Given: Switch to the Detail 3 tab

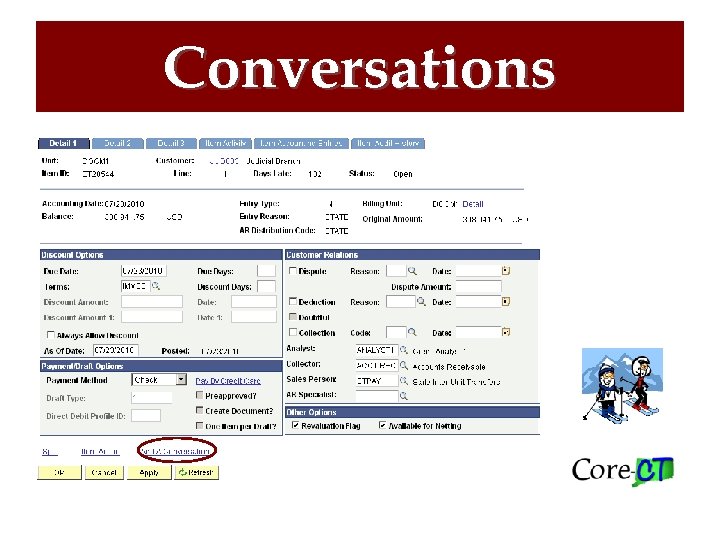Looking at the screenshot, I should (171, 143).
